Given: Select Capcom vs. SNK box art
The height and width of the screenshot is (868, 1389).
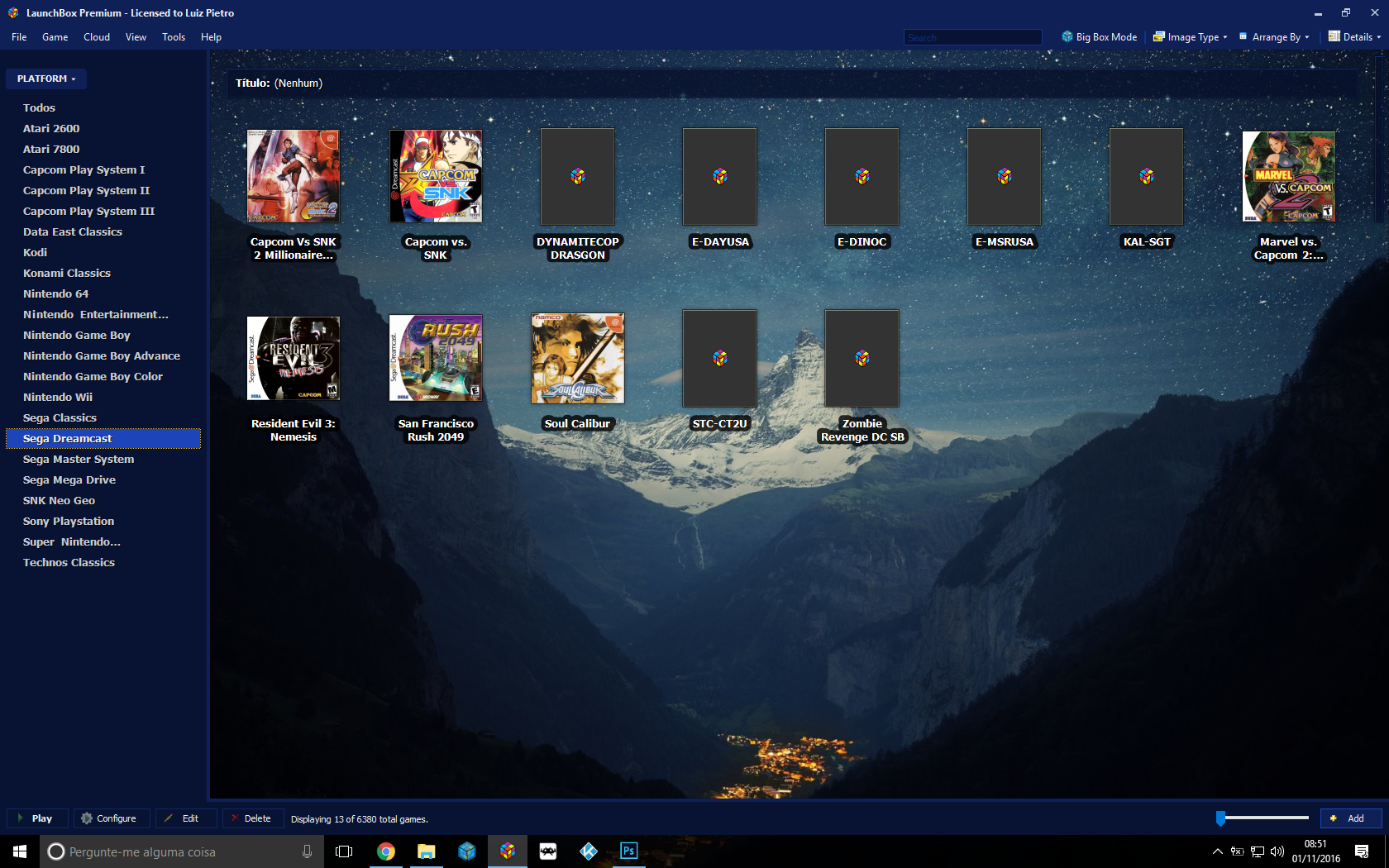Looking at the screenshot, I should click(x=436, y=176).
